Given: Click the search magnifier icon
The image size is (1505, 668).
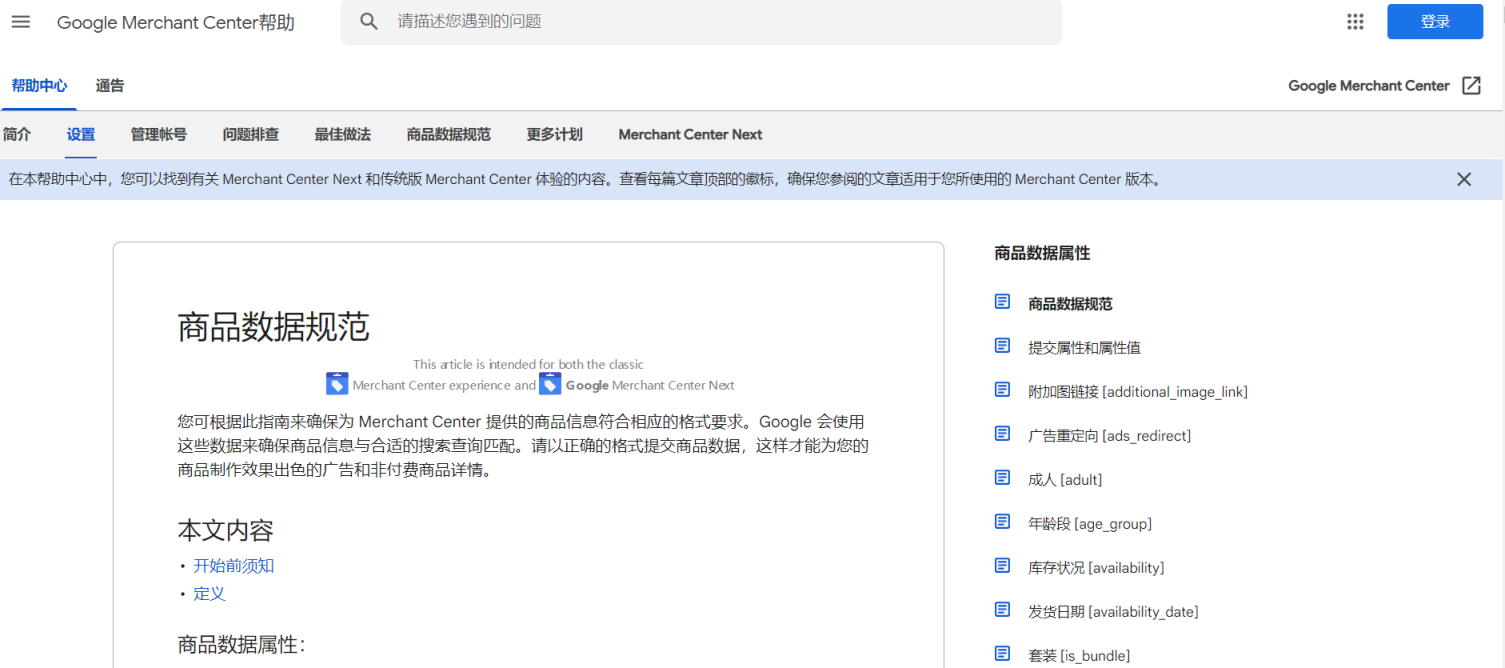Looking at the screenshot, I should [x=369, y=20].
